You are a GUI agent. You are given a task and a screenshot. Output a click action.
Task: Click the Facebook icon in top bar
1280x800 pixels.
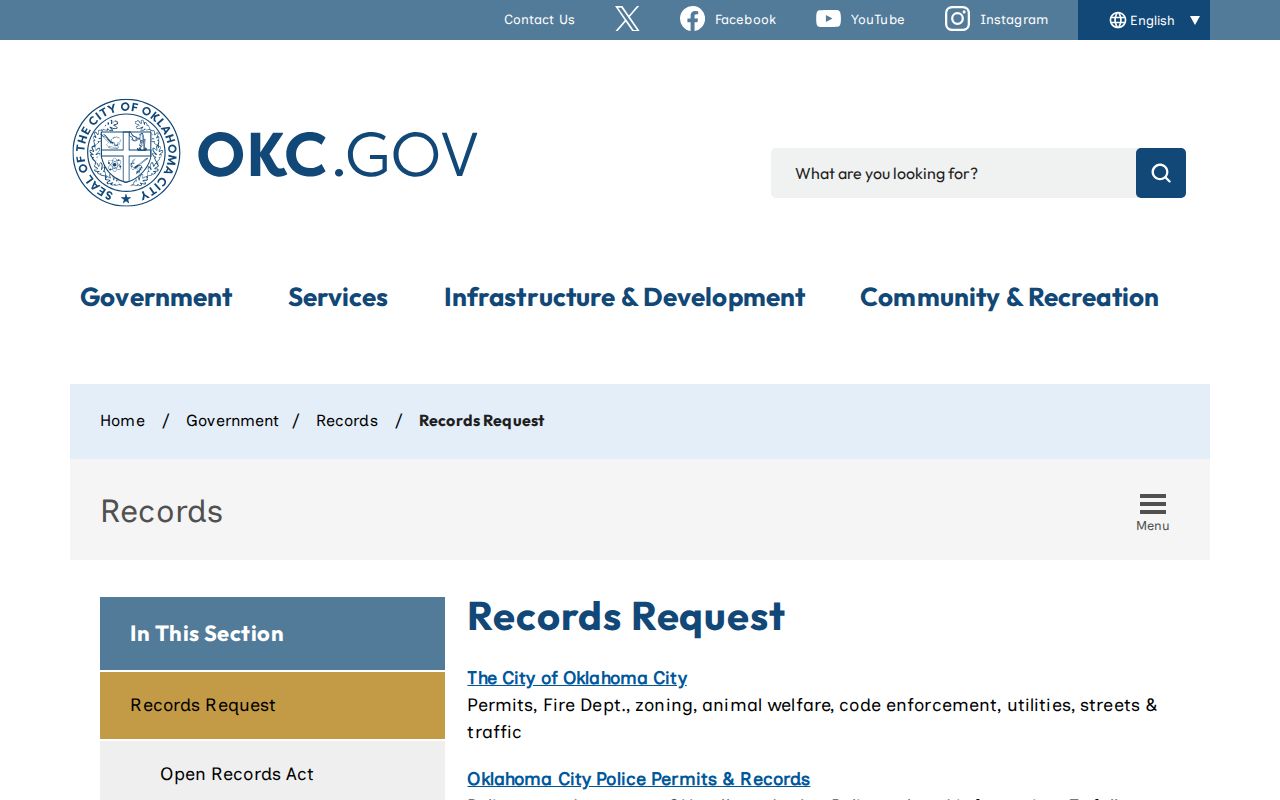click(692, 19)
